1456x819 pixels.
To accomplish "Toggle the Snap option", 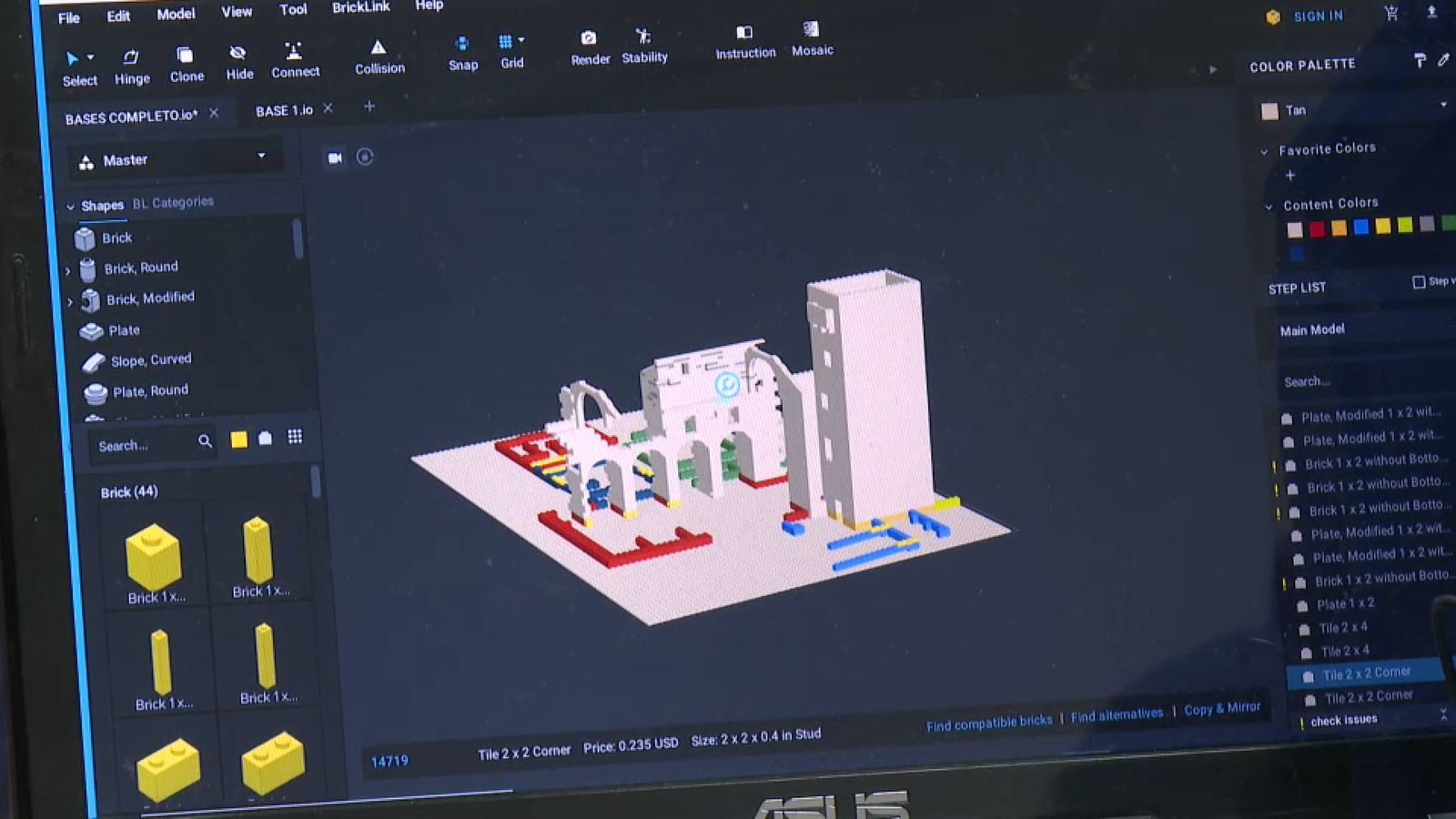I will pyautogui.click(x=462, y=53).
